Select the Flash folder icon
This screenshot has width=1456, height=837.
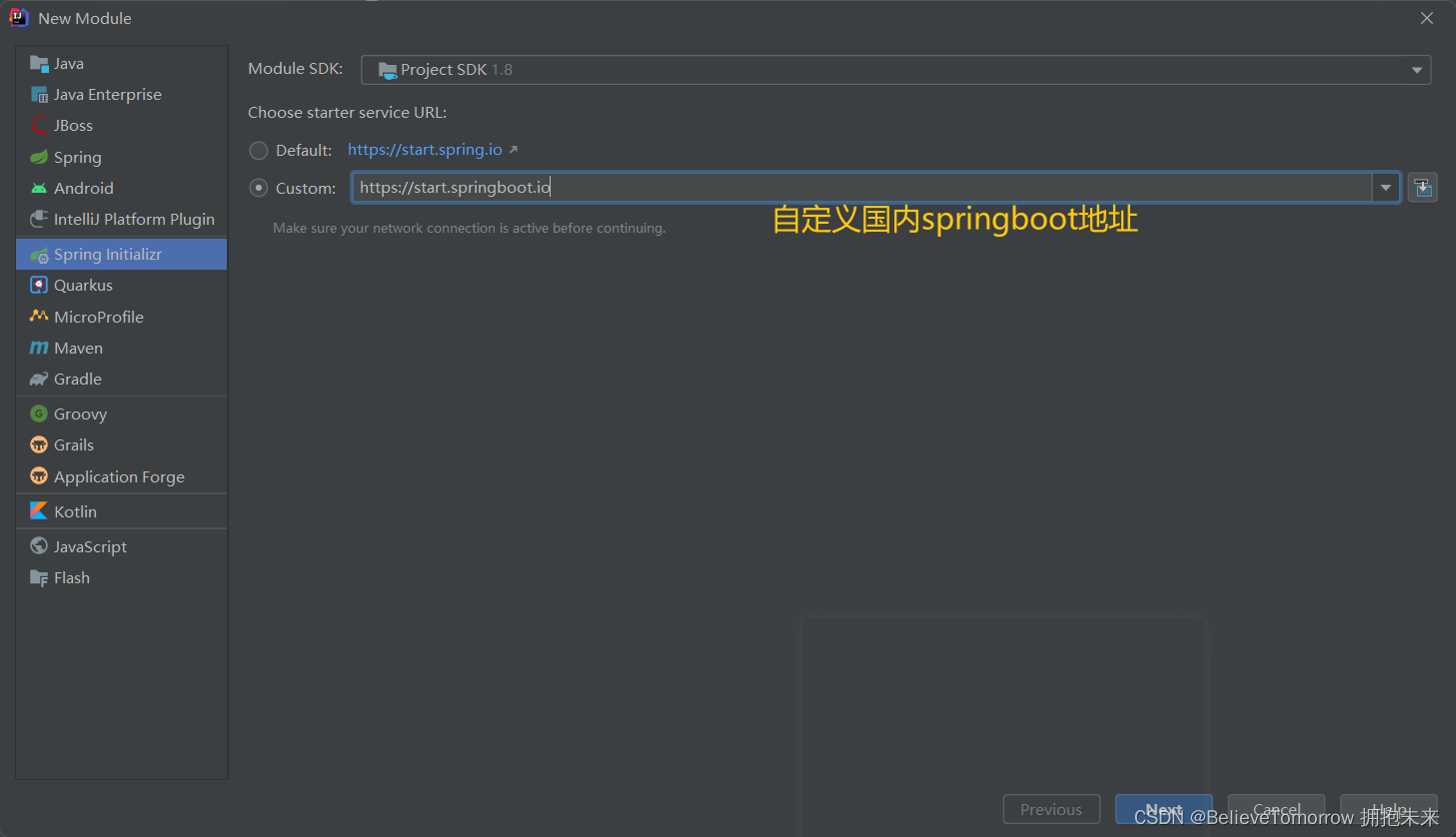pyautogui.click(x=39, y=577)
